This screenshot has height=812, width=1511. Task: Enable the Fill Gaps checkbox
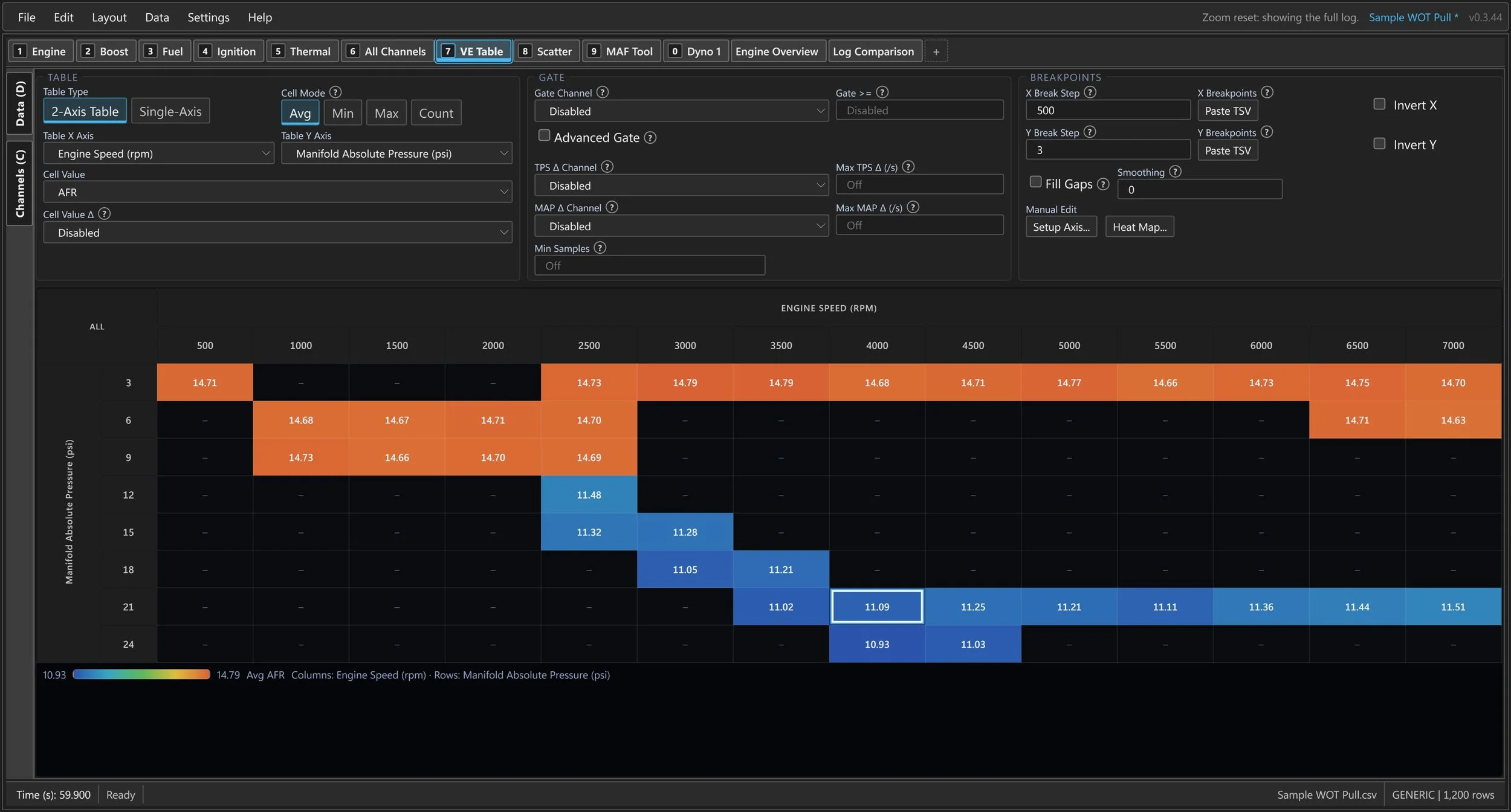[1035, 181]
